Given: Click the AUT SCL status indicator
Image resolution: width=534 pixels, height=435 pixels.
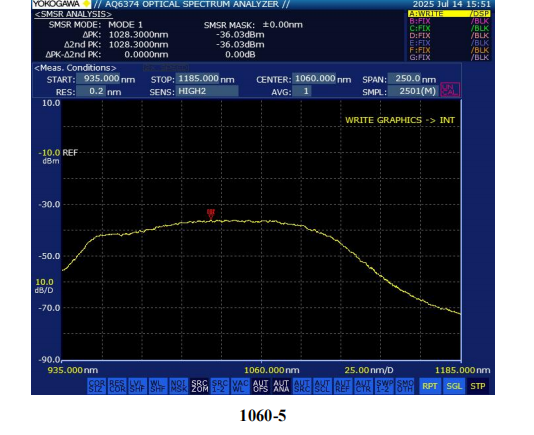Looking at the screenshot, I should coord(322,386).
